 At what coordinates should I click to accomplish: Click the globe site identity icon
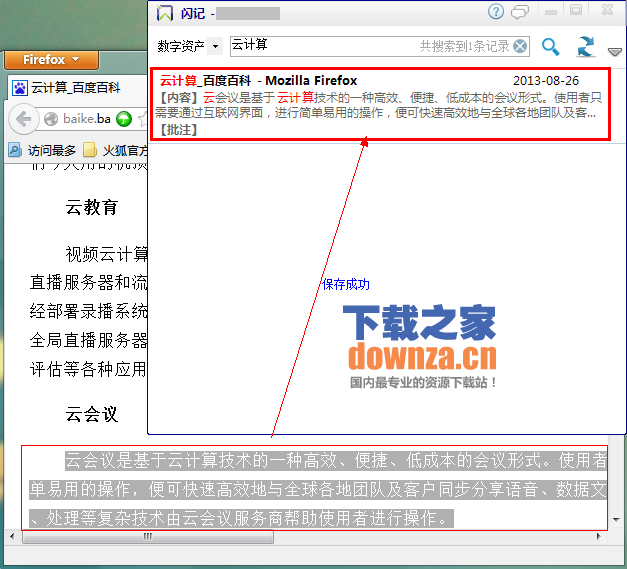[x=51, y=119]
